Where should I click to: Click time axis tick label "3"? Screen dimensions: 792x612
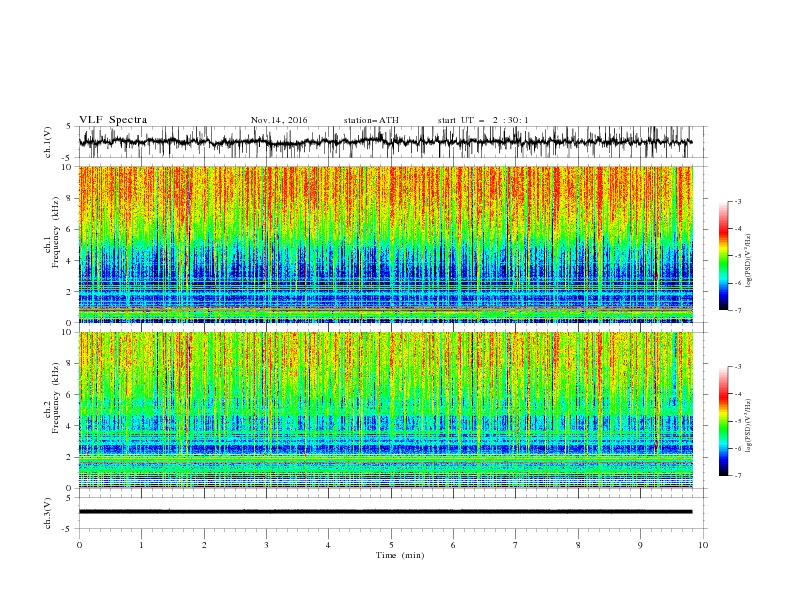(x=266, y=545)
